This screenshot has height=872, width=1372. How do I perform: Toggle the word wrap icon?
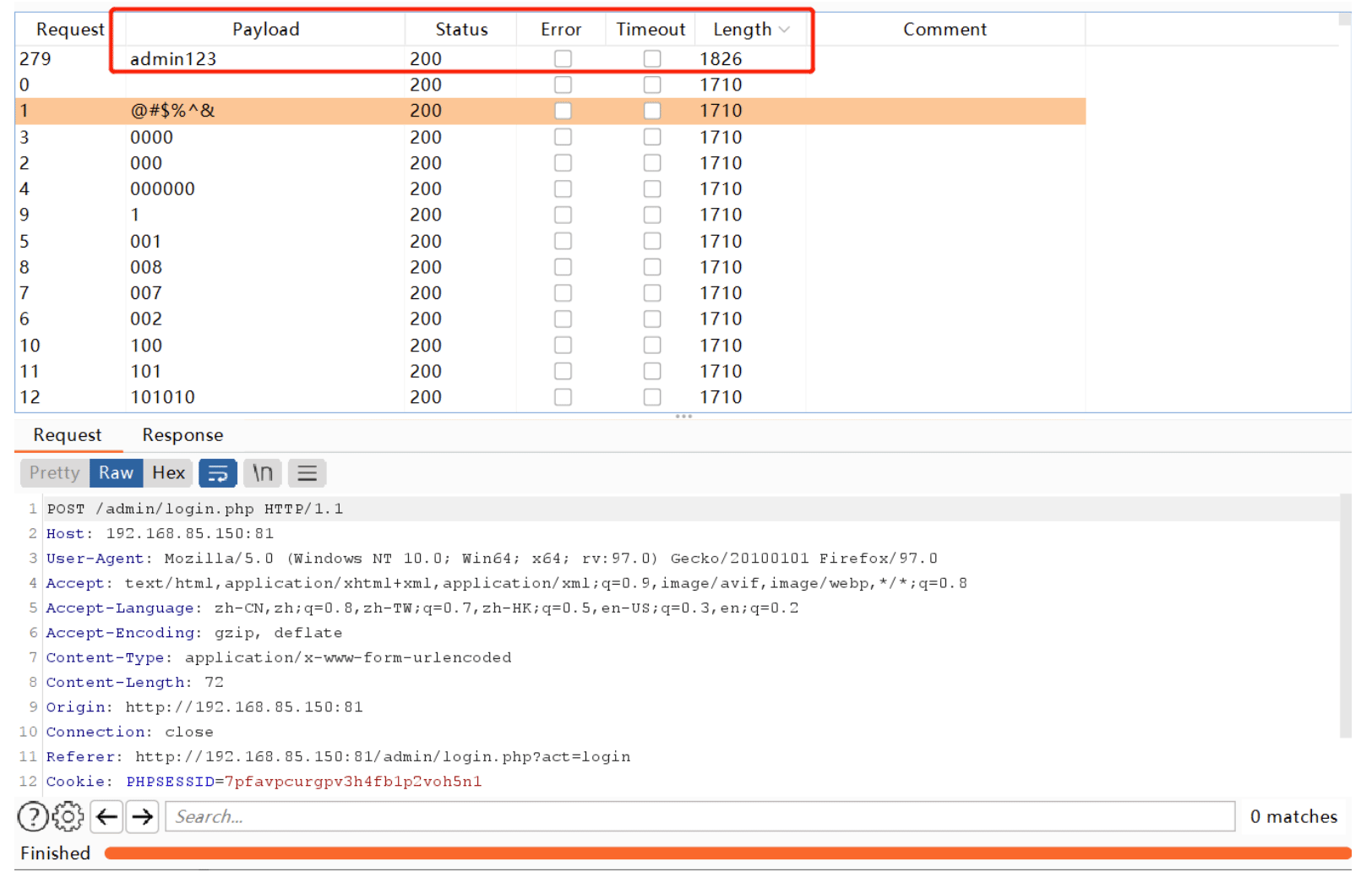(x=217, y=473)
